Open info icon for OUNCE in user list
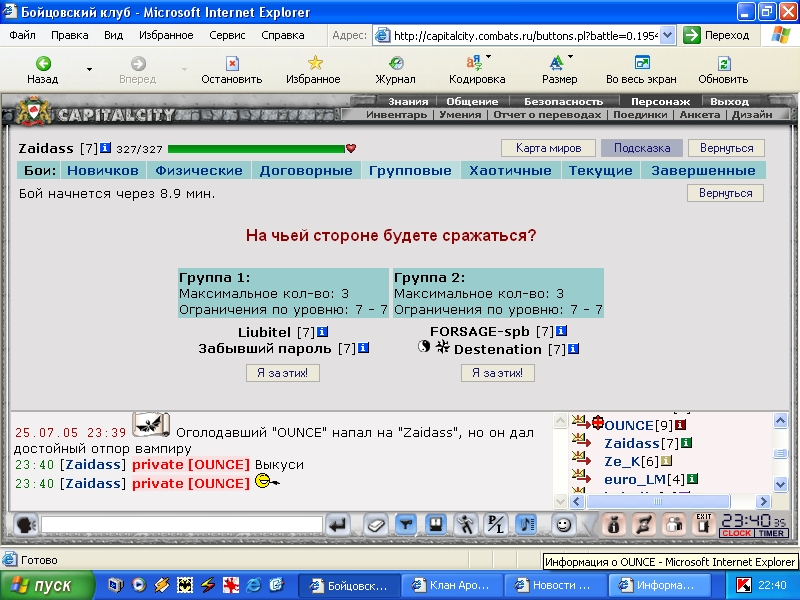The width and height of the screenshot is (800, 600). pyautogui.click(x=680, y=424)
